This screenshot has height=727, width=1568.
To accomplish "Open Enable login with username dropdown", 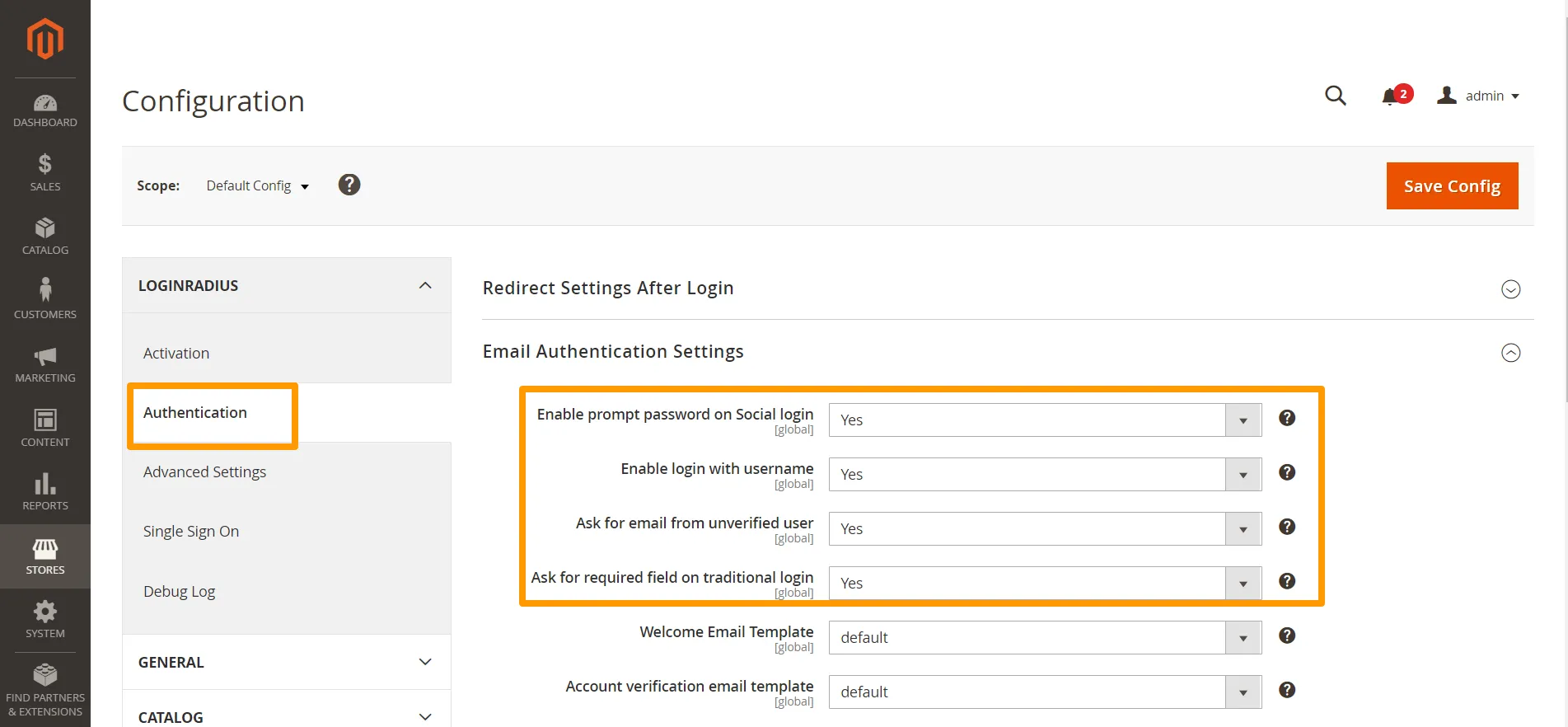I will (x=1044, y=475).
